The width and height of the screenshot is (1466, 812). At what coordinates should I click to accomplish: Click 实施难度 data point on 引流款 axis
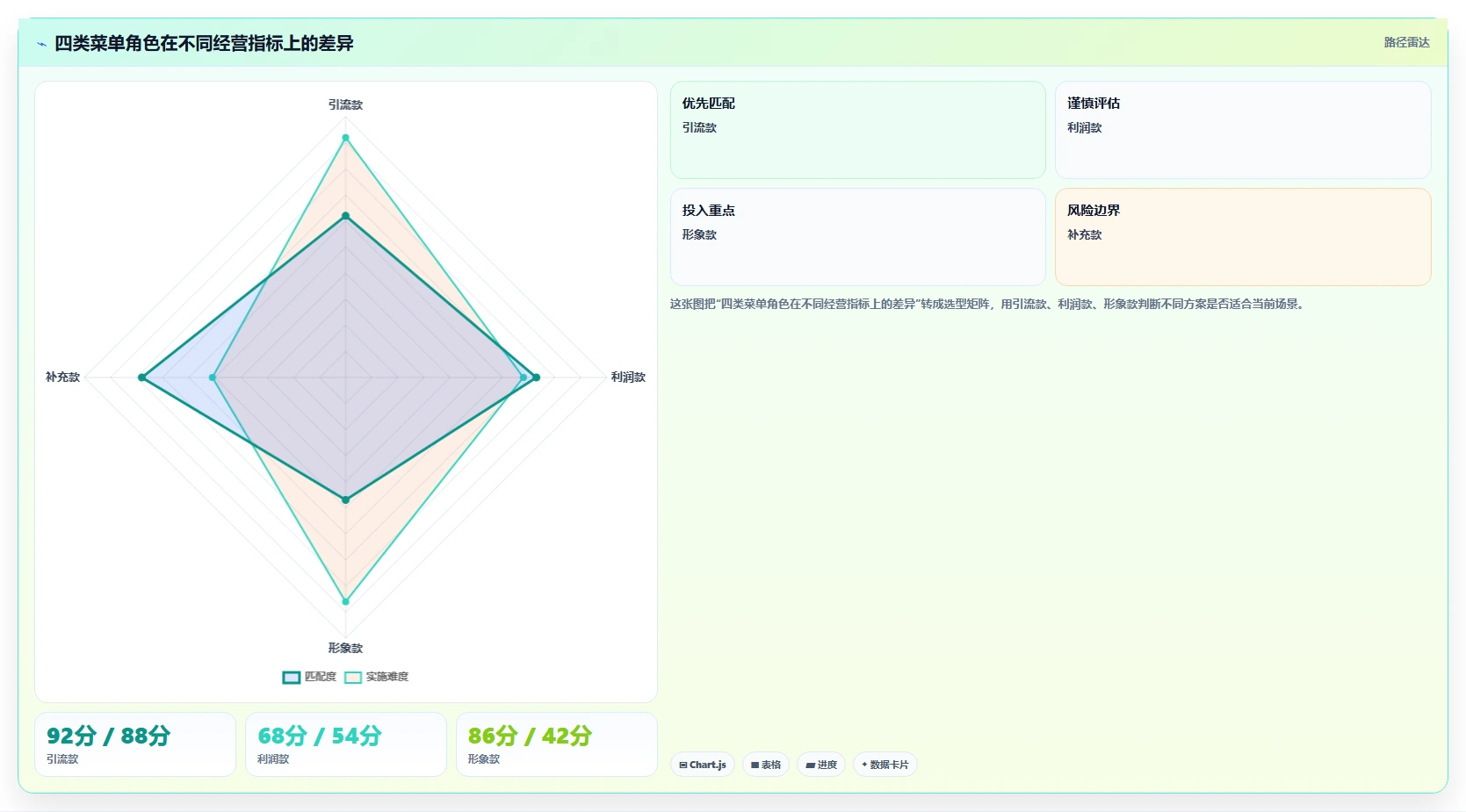345,138
